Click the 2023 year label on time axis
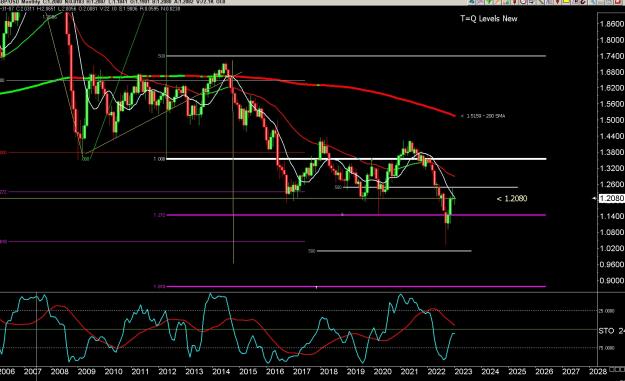Screen dimensions: 625x381 point(463,371)
